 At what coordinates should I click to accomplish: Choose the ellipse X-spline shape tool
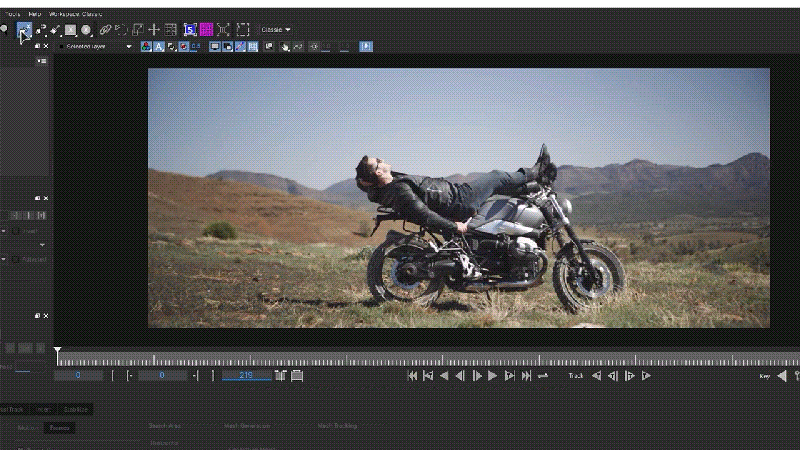[86, 30]
